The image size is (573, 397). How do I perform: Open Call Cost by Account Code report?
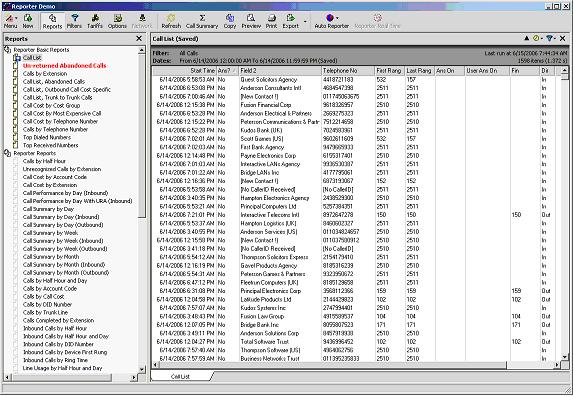(x=55, y=177)
